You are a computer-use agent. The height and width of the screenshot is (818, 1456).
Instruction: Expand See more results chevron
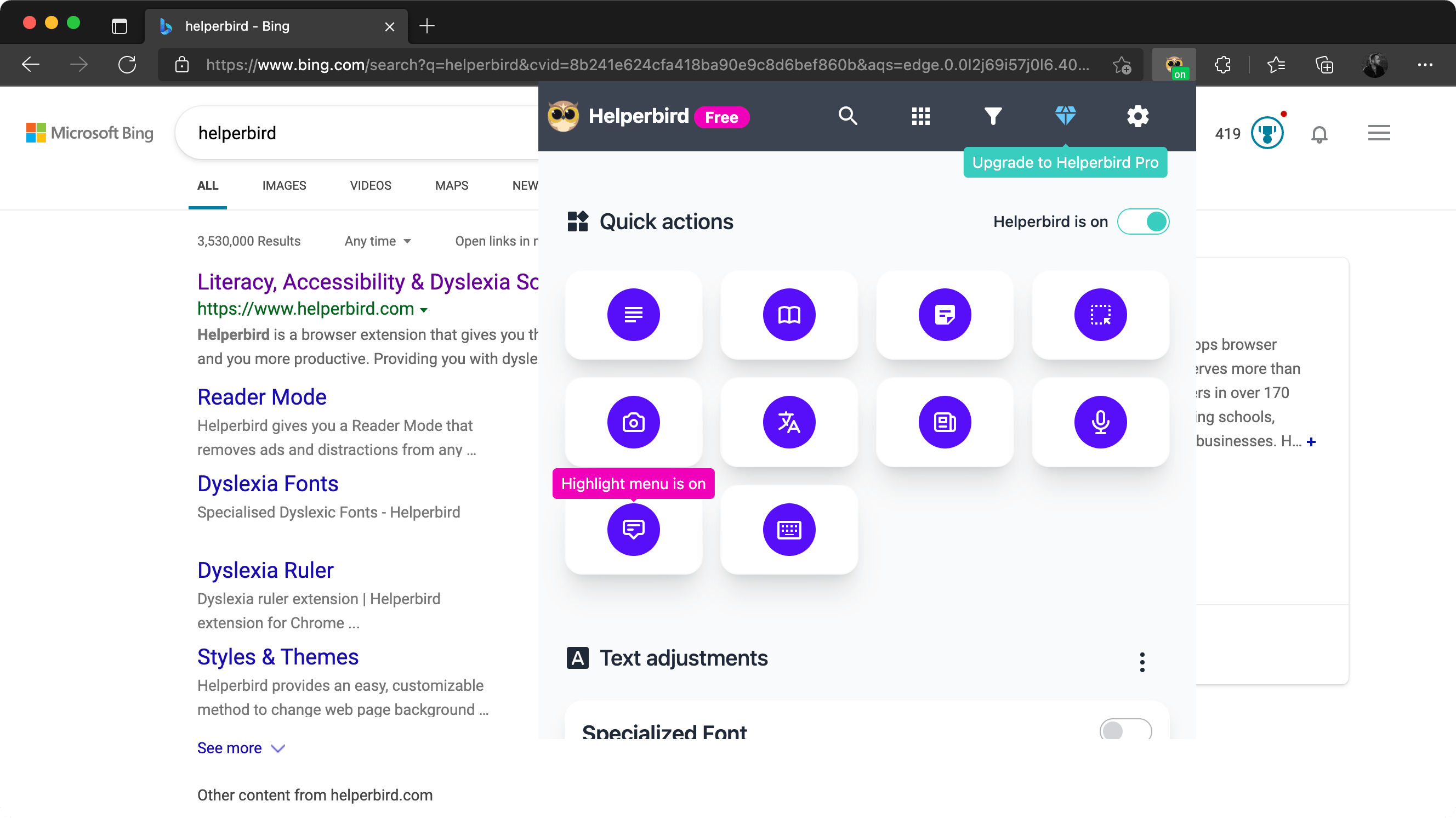[277, 748]
